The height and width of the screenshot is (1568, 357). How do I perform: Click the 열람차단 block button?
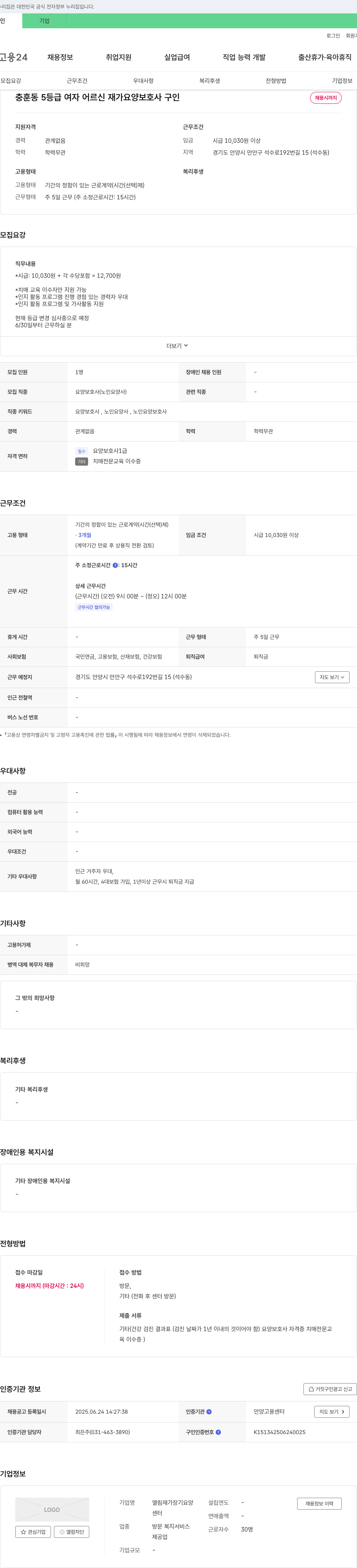[x=72, y=1532]
